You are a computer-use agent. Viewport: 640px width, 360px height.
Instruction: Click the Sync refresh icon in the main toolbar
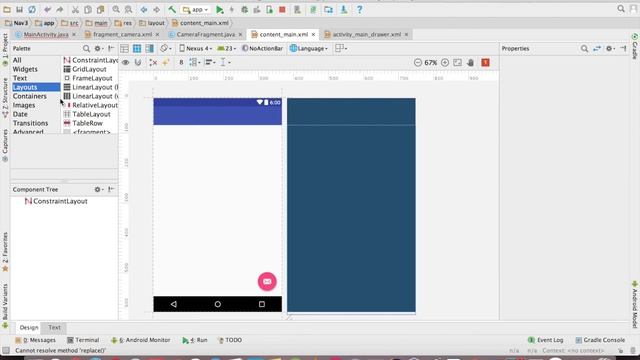(x=32, y=9)
